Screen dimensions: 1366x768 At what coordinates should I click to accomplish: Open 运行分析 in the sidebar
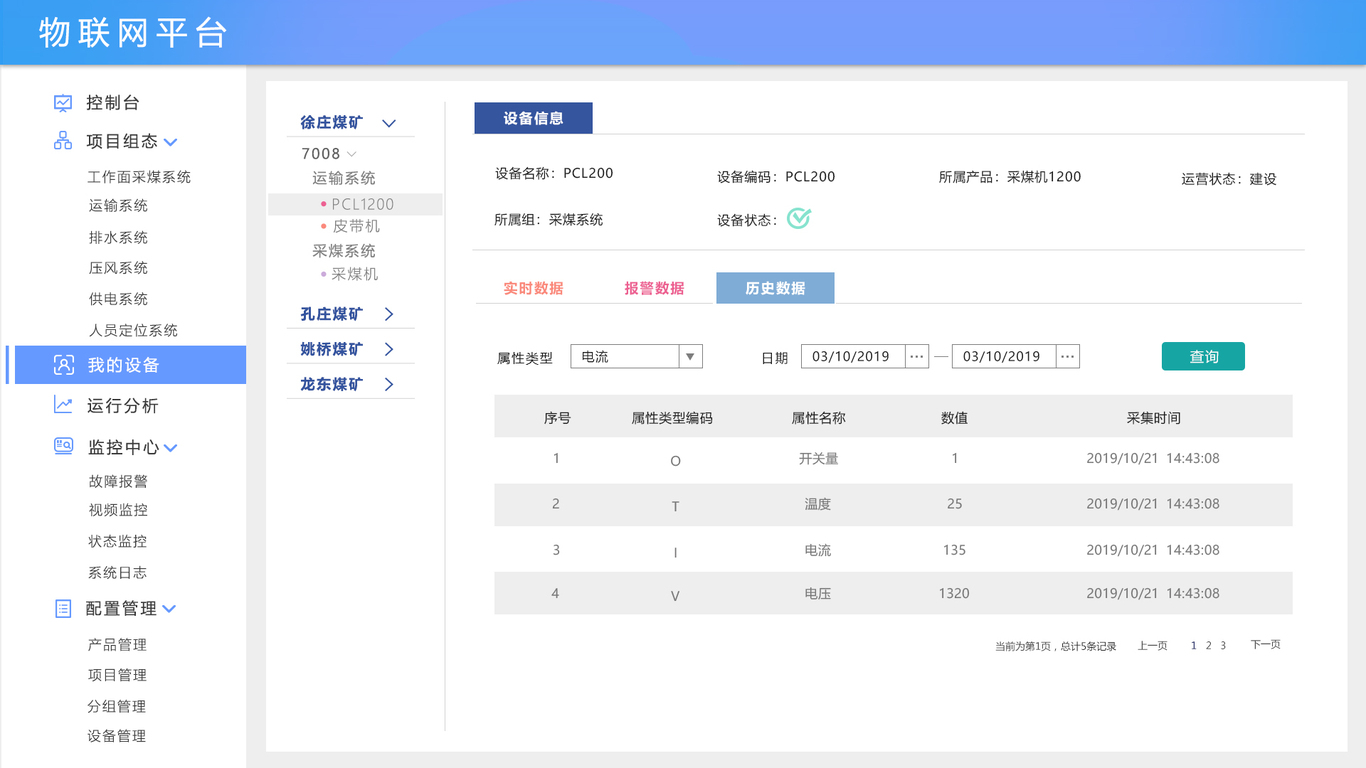pyautogui.click(x=122, y=405)
